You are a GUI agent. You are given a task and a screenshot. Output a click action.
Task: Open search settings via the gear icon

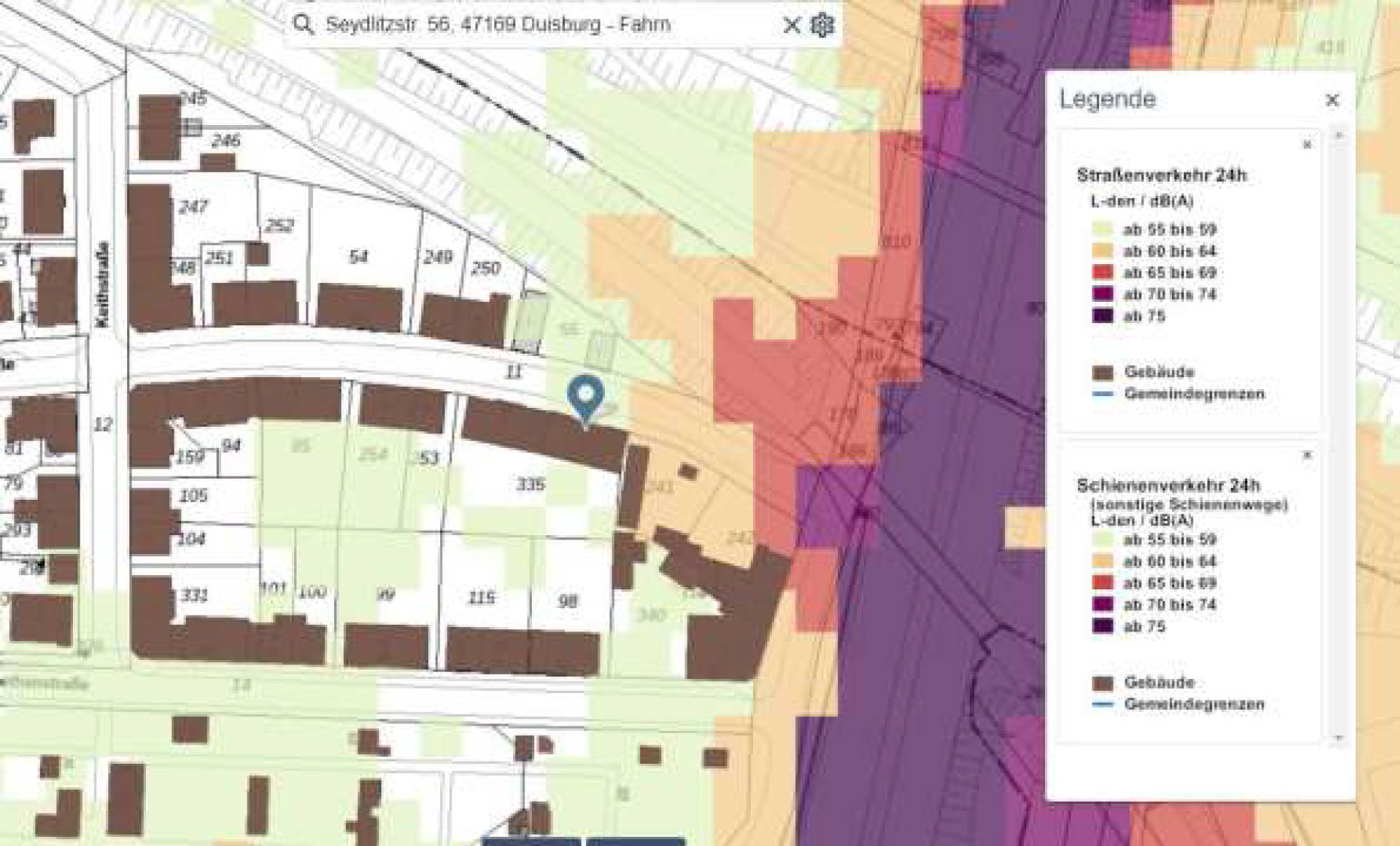point(822,25)
